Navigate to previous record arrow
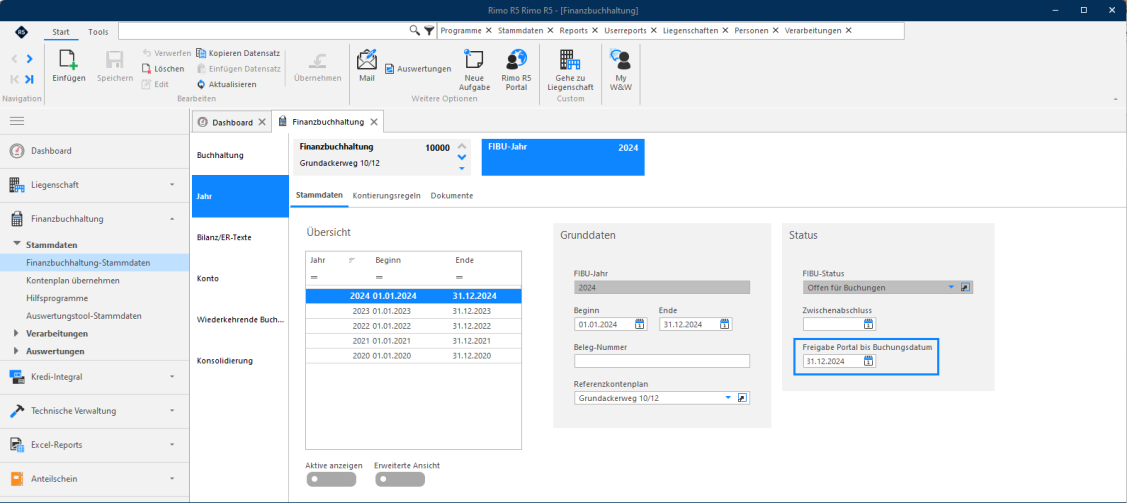This screenshot has width=1127, height=503. tap(15, 59)
